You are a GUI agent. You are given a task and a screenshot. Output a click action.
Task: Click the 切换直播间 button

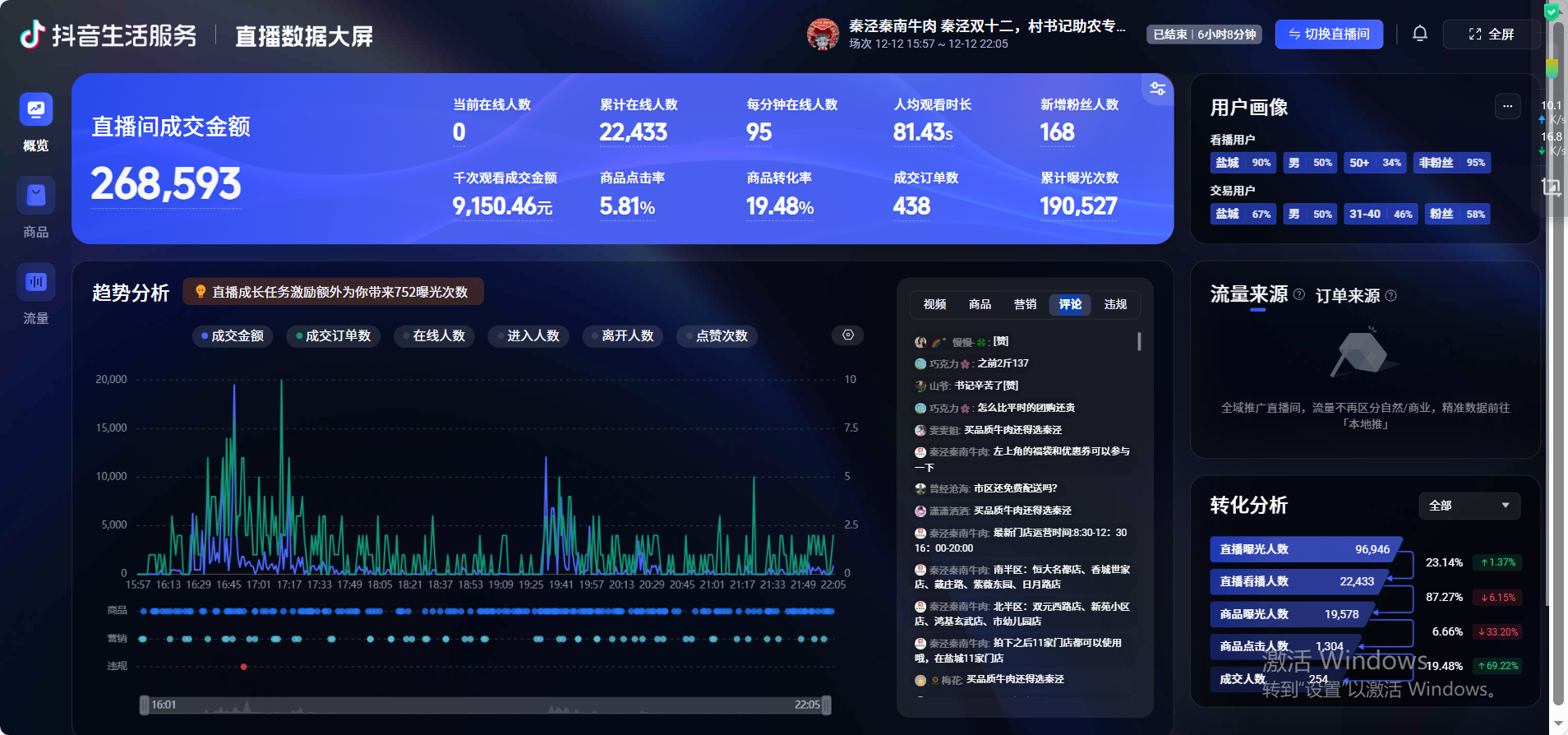click(x=1329, y=34)
